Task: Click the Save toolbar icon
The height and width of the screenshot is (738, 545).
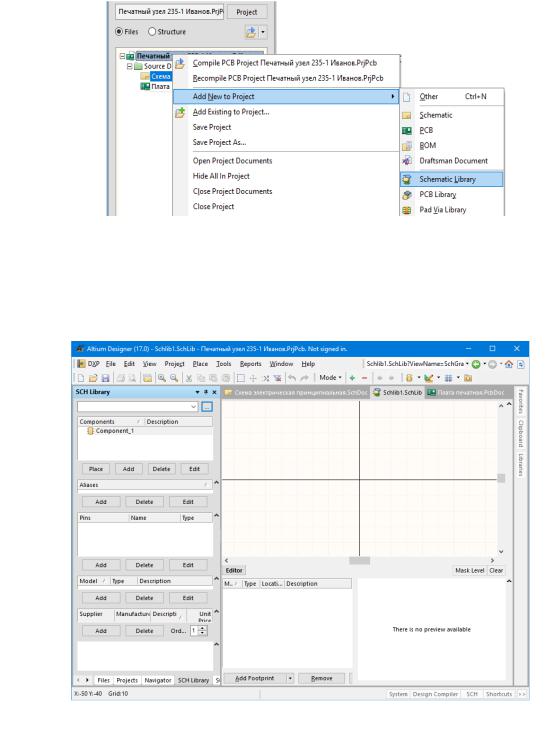Action: tap(105, 378)
